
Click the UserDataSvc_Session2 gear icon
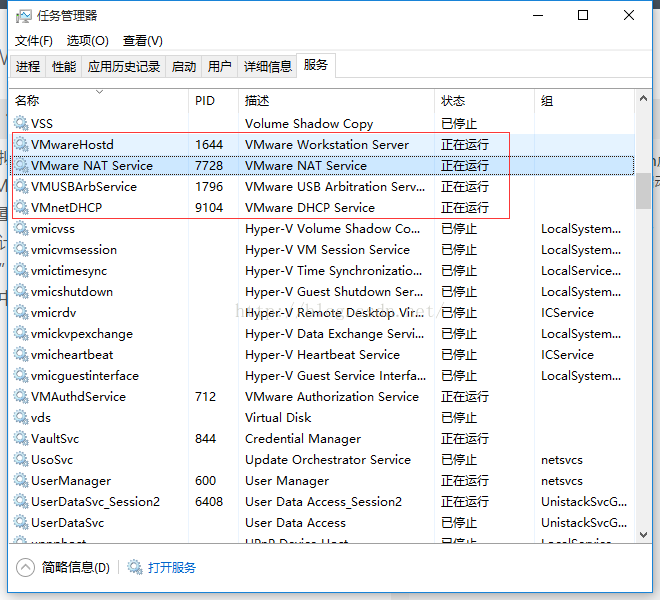[21, 501]
